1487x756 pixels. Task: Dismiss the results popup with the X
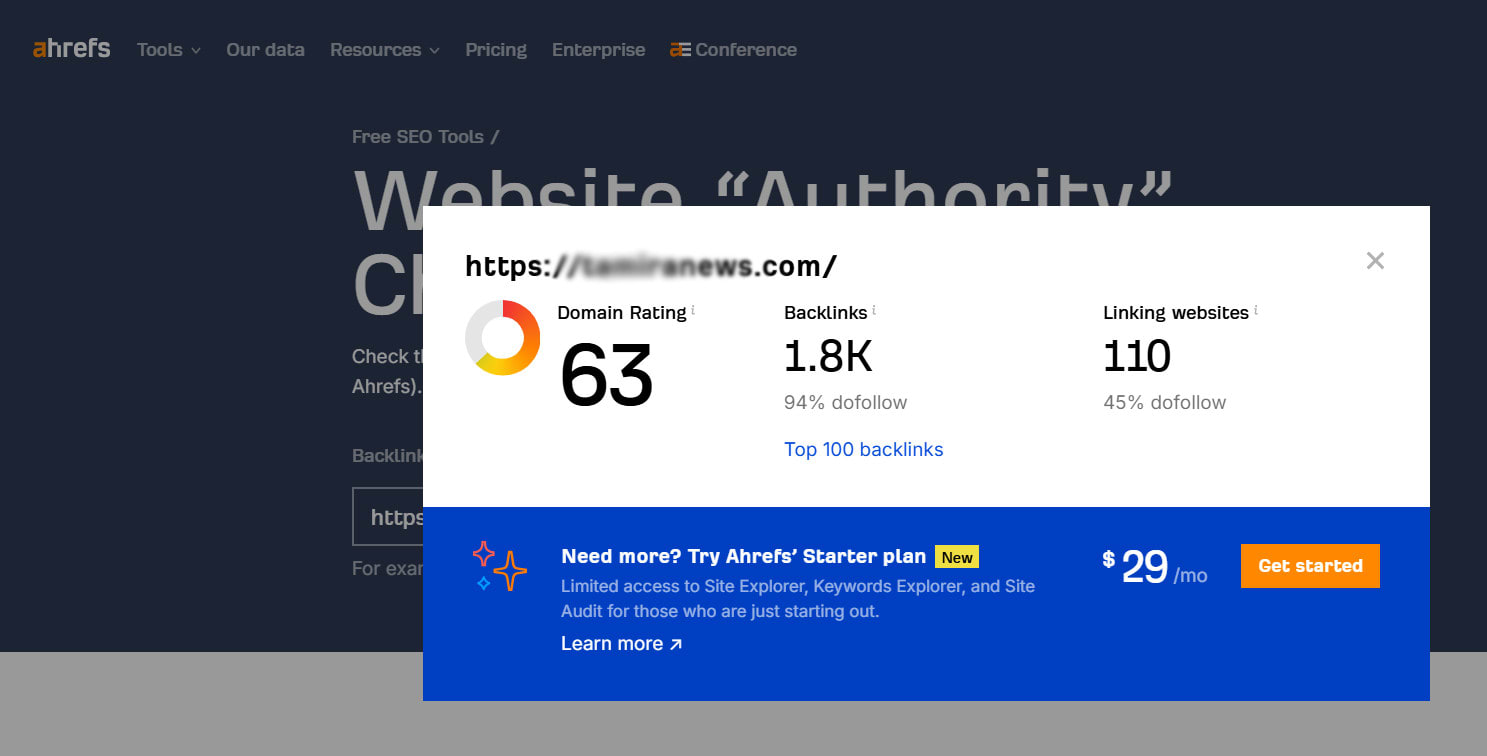click(x=1375, y=260)
